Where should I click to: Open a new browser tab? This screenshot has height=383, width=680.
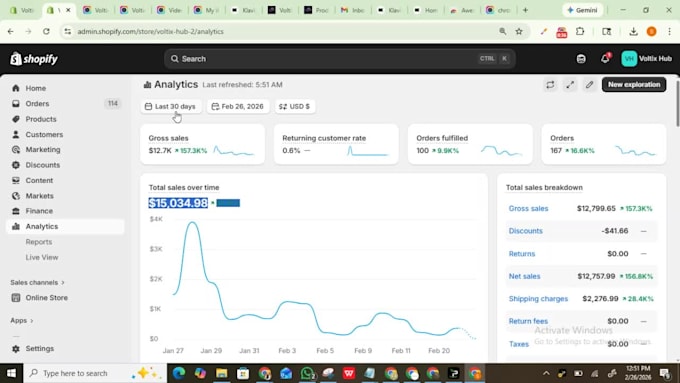[x=525, y=10]
